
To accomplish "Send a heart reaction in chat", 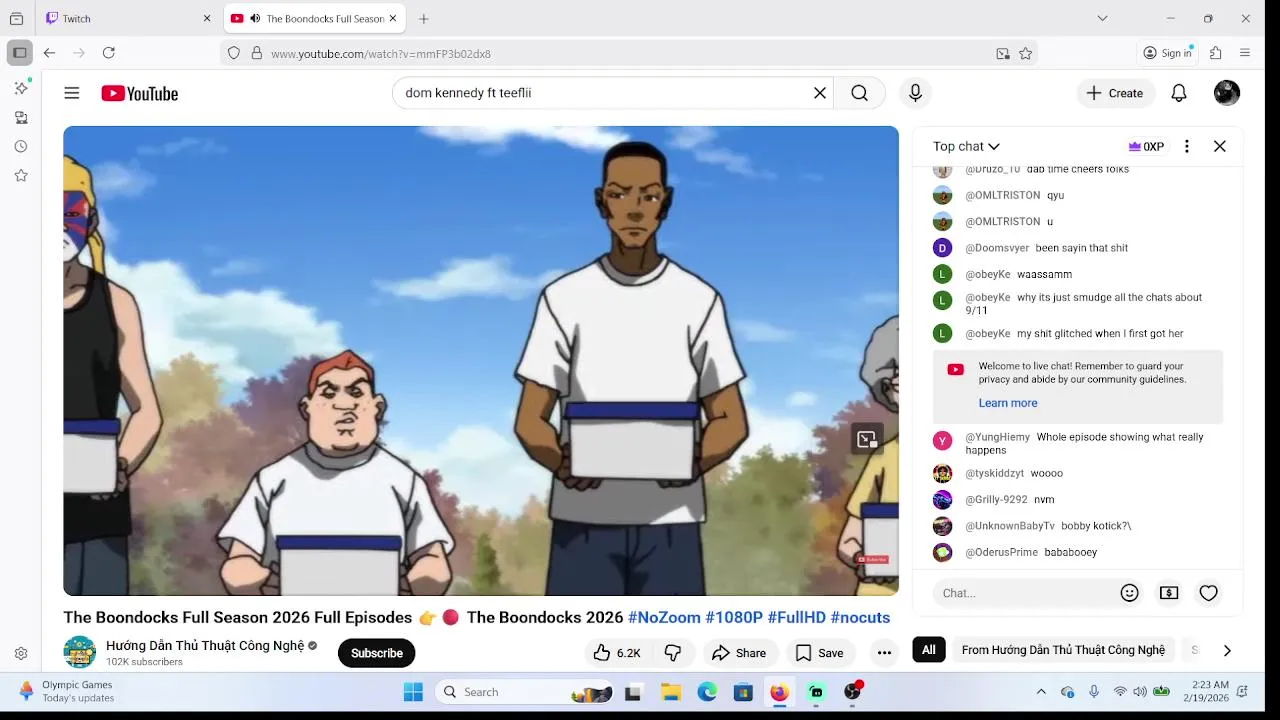I will [x=1209, y=593].
